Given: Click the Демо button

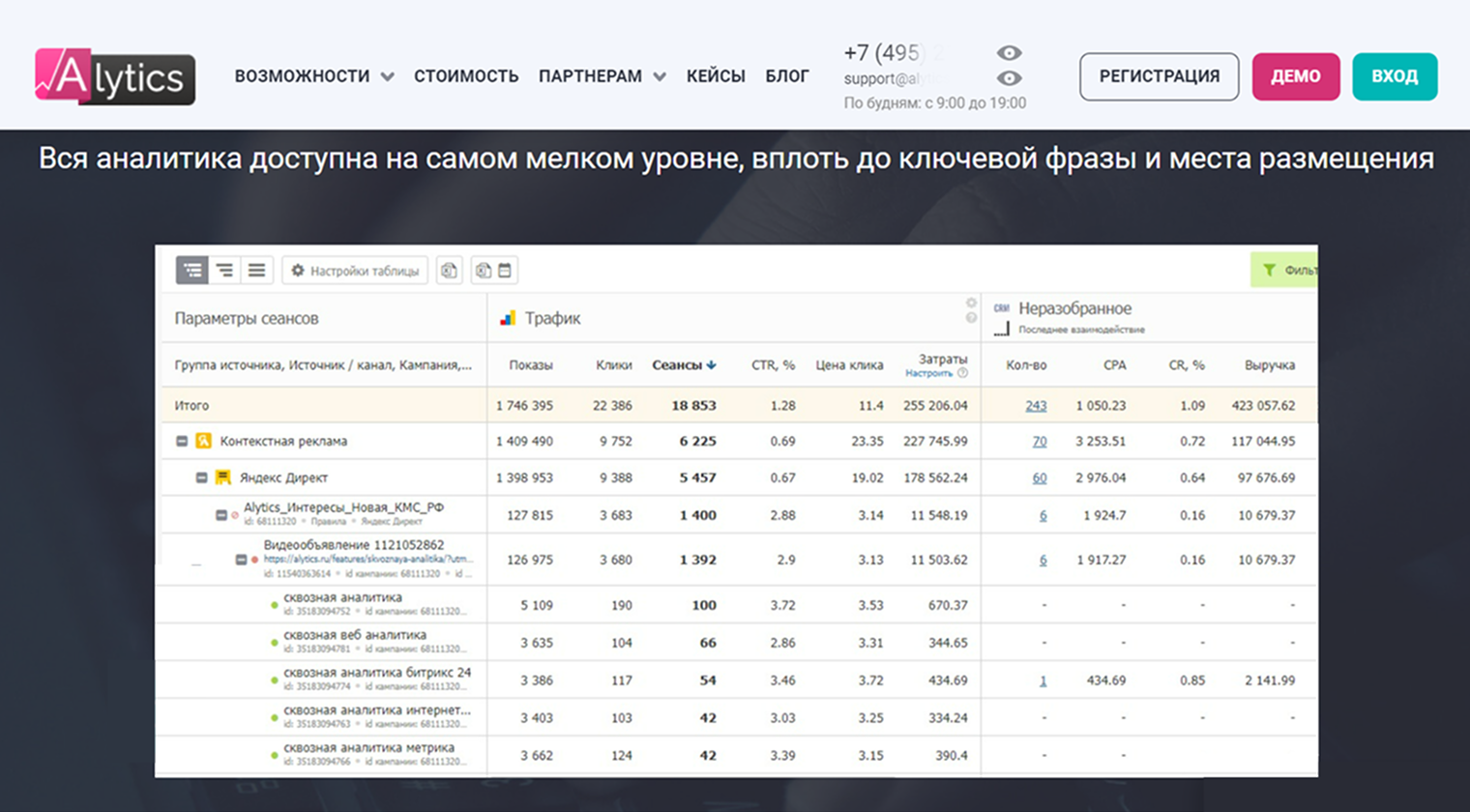Looking at the screenshot, I should [x=1296, y=76].
